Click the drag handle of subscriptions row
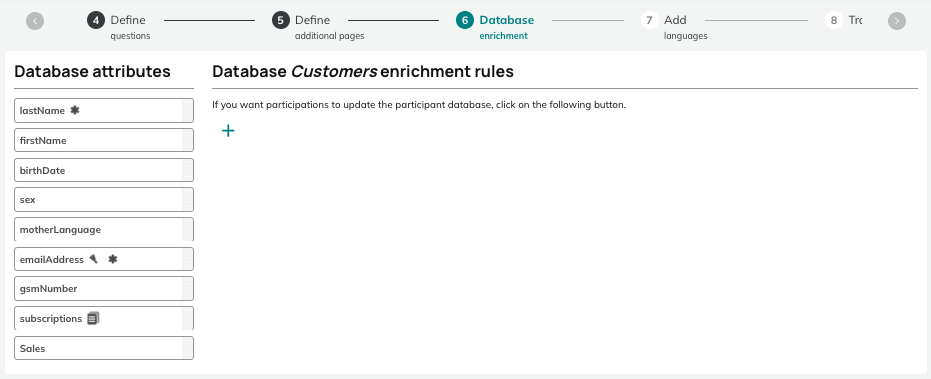The image size is (931, 379). (x=187, y=318)
